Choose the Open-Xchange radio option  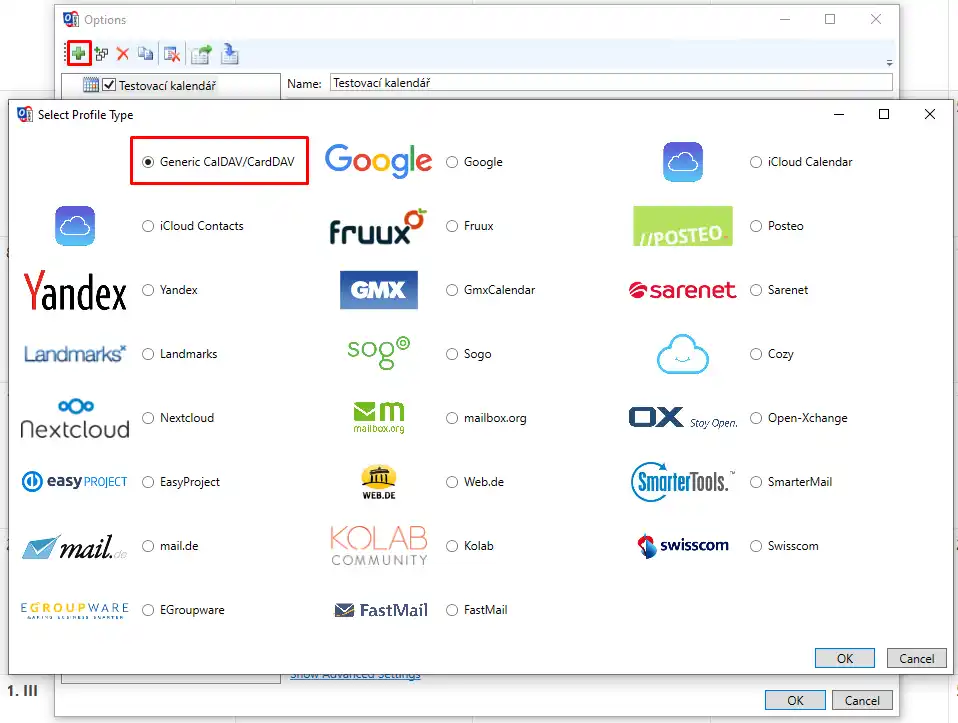pyautogui.click(x=756, y=418)
